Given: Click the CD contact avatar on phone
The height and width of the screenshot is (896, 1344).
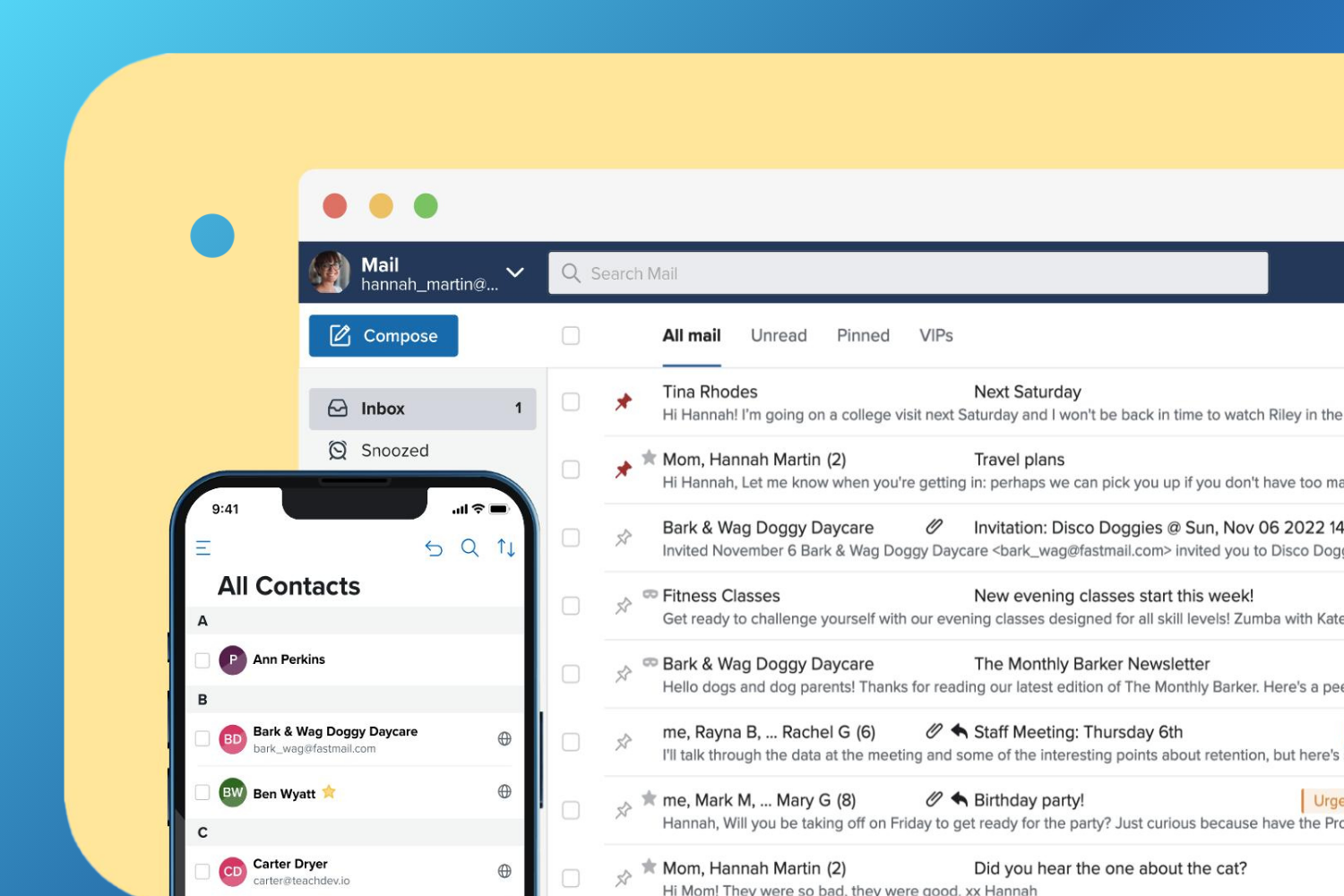Looking at the screenshot, I should coord(233,871).
